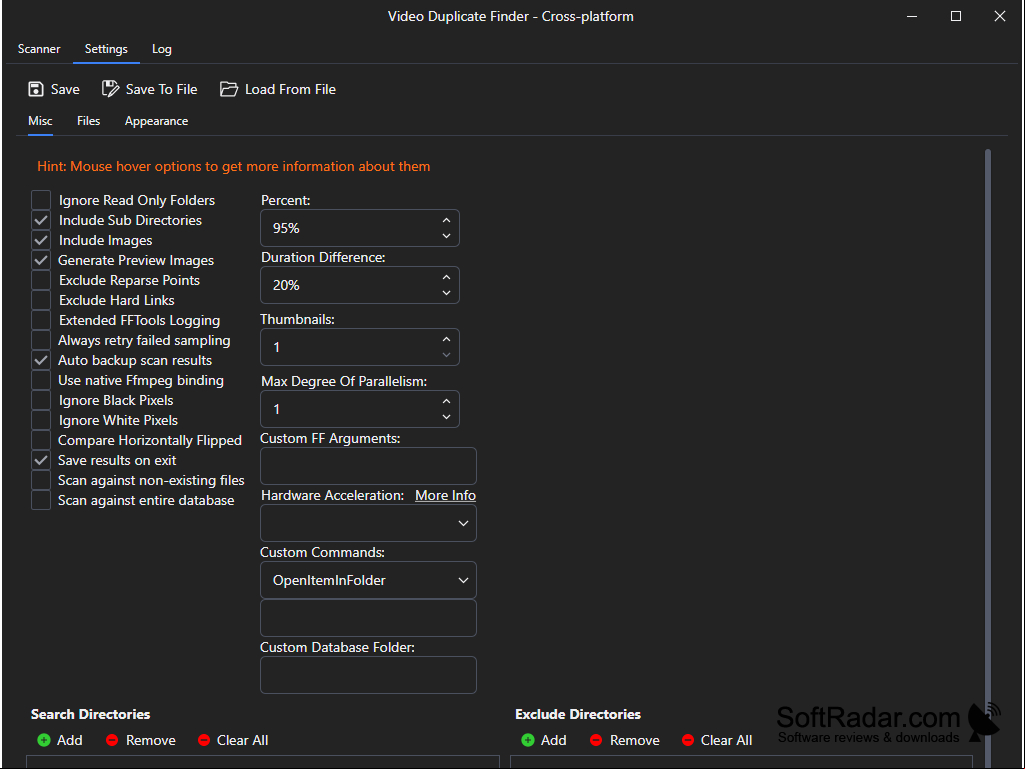The image size is (1025, 769).
Task: Click red Clear All icon under Search Directories
Action: pyautogui.click(x=204, y=740)
